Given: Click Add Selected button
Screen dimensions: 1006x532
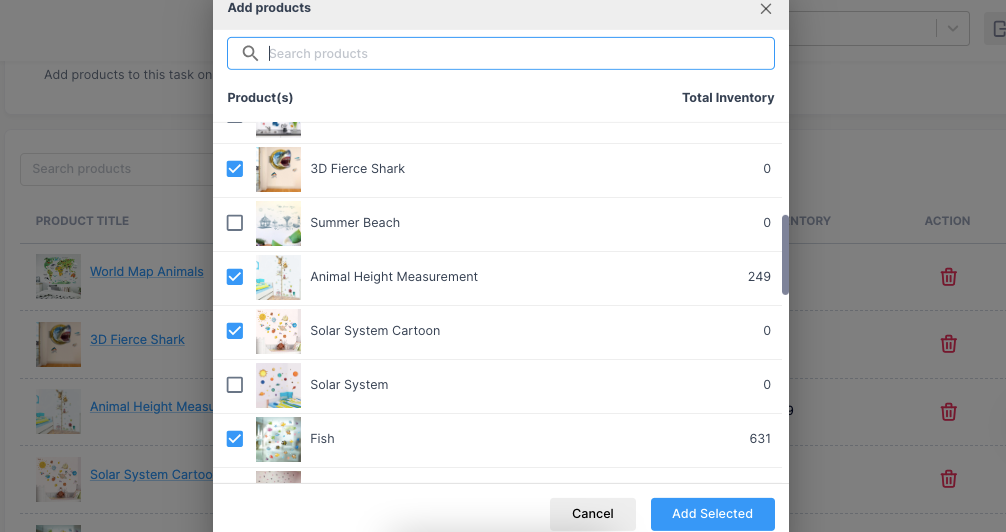Looking at the screenshot, I should tap(712, 514).
